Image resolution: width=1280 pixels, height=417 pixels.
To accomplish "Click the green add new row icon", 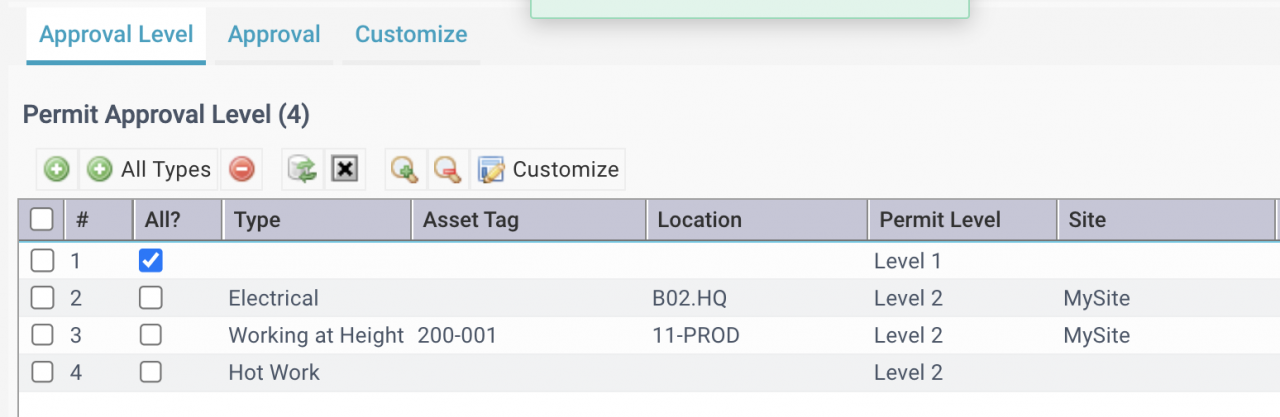I will 57,170.
